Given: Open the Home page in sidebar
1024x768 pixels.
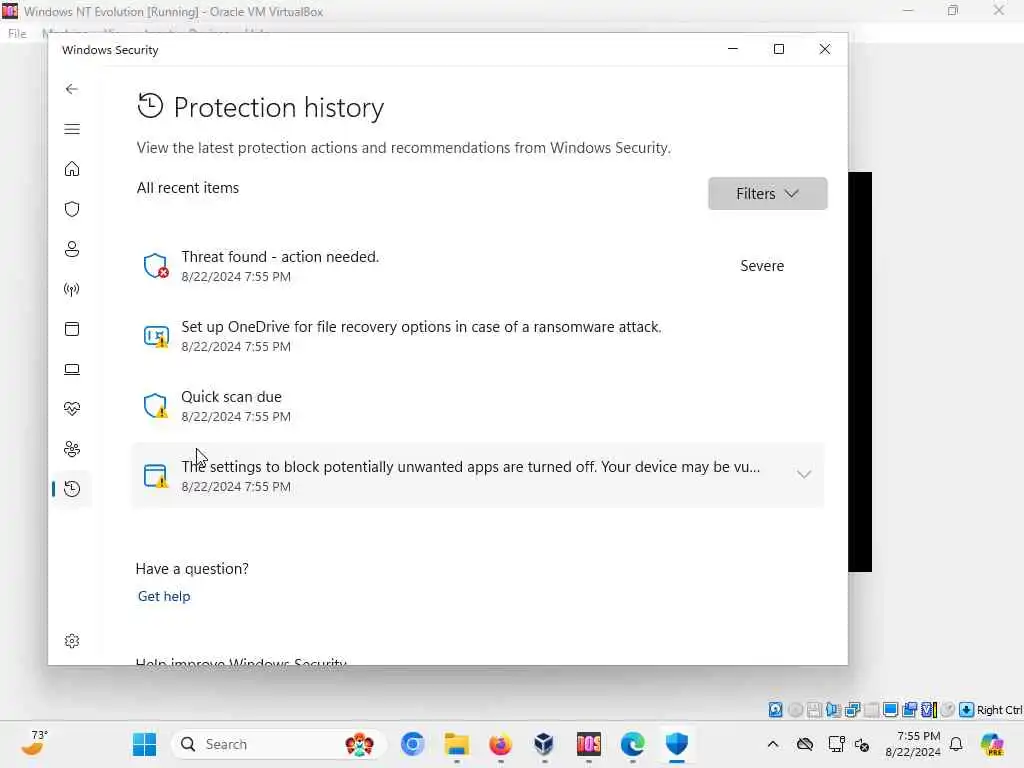Looking at the screenshot, I should click(72, 169).
